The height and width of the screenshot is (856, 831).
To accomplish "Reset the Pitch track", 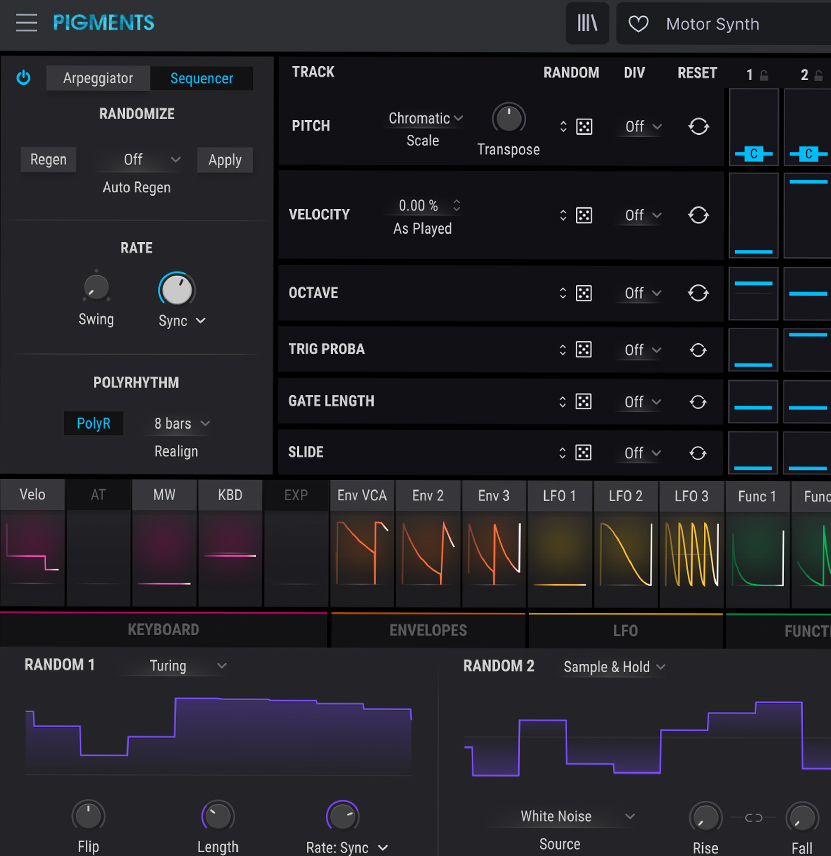I will pyautogui.click(x=698, y=127).
